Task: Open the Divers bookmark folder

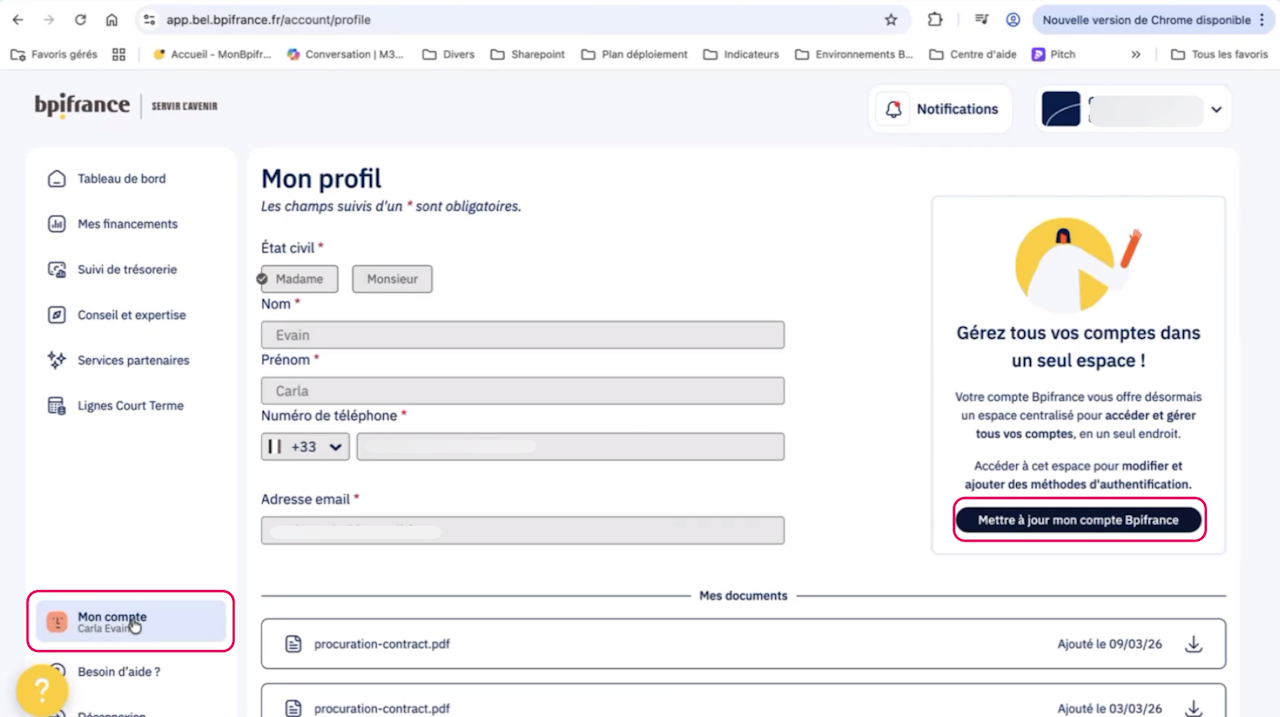Action: pos(448,54)
